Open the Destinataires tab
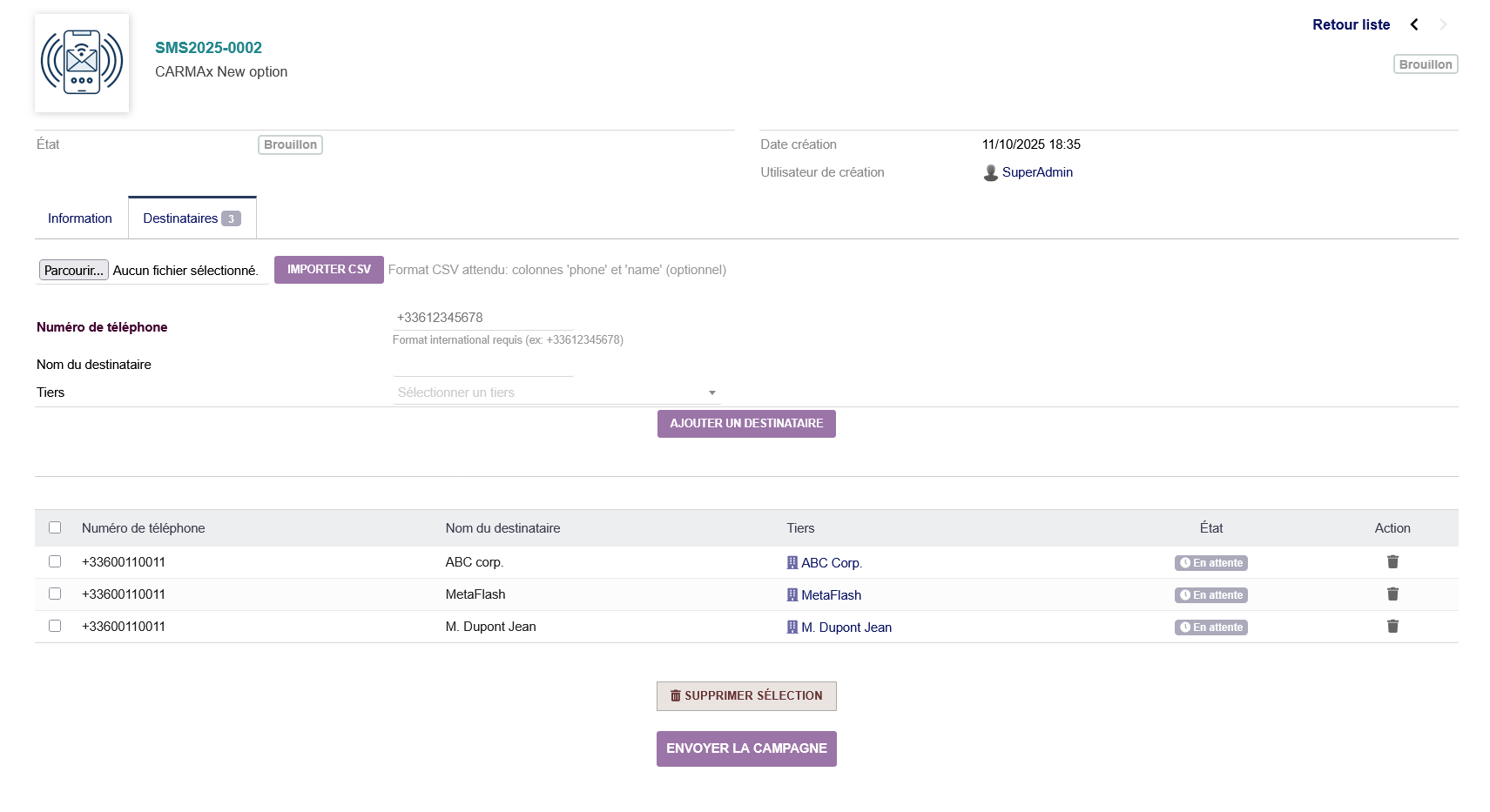This screenshot has width=1490, height=812. (x=191, y=218)
